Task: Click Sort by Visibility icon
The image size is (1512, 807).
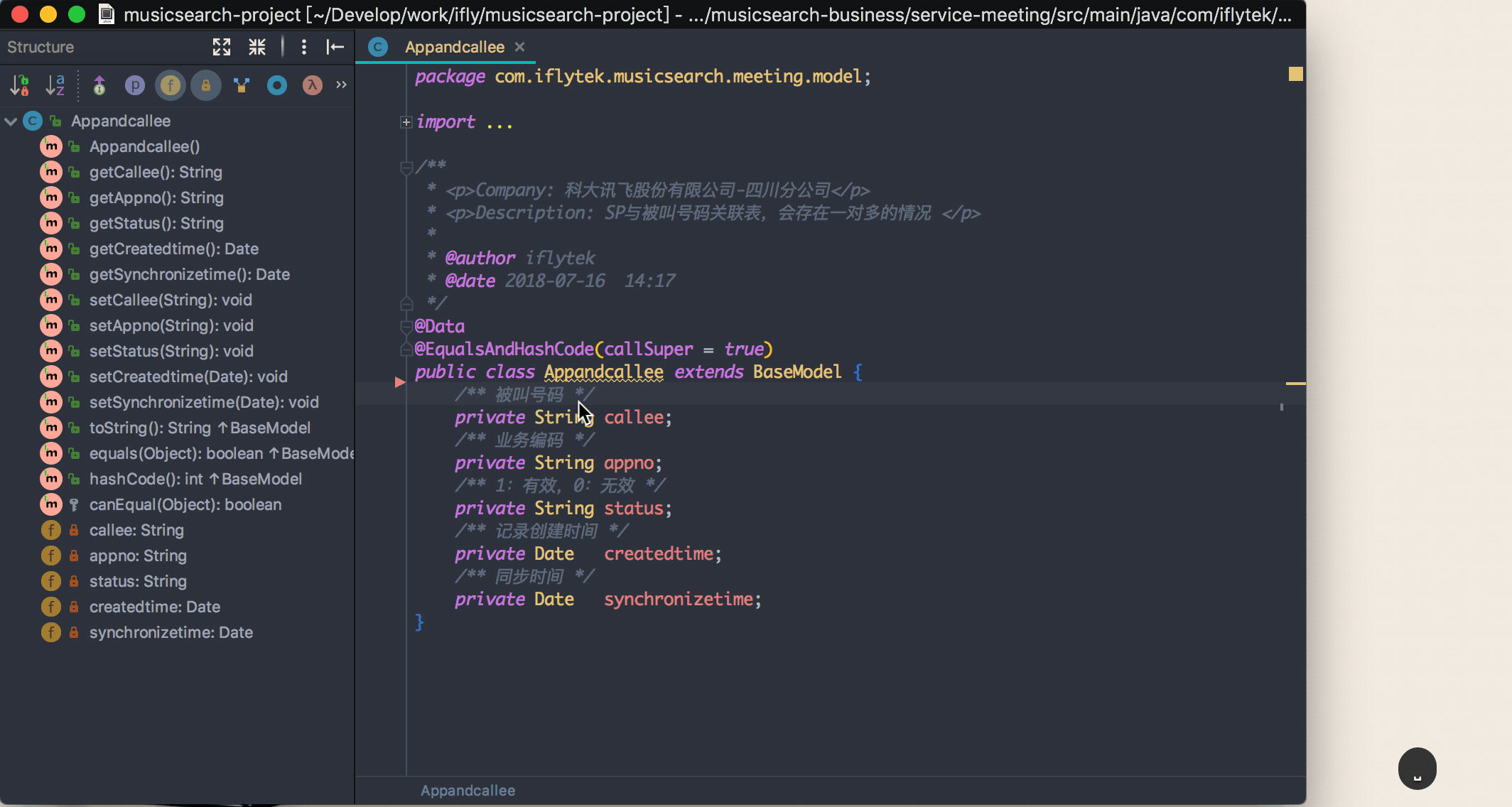Action: pos(20,85)
